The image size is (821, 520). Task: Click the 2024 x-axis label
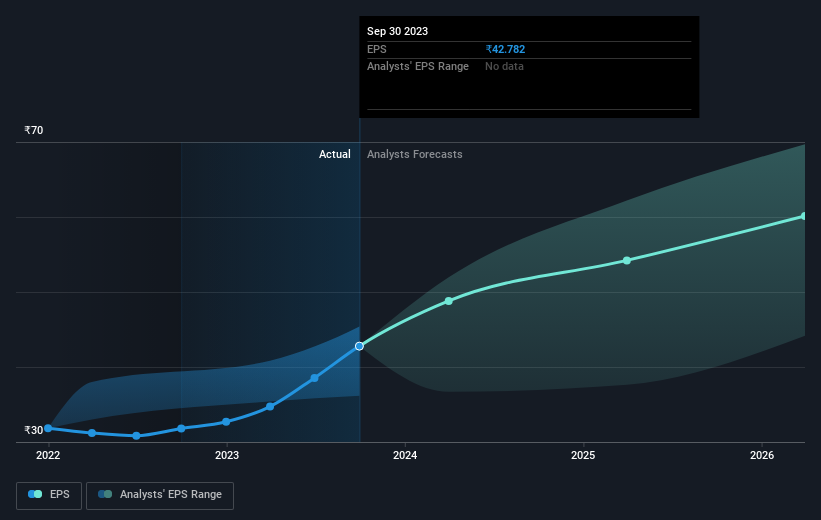pyautogui.click(x=405, y=455)
